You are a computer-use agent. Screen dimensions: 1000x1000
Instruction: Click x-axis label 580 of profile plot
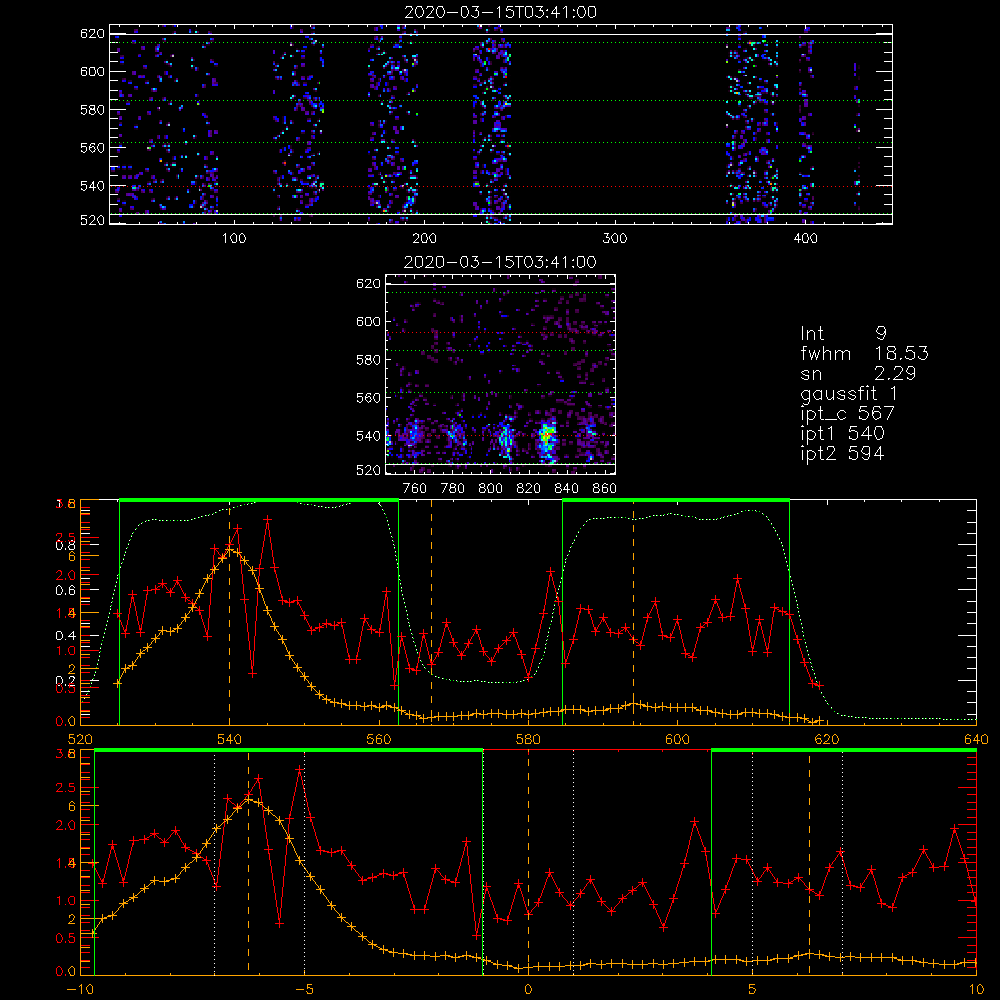click(528, 739)
